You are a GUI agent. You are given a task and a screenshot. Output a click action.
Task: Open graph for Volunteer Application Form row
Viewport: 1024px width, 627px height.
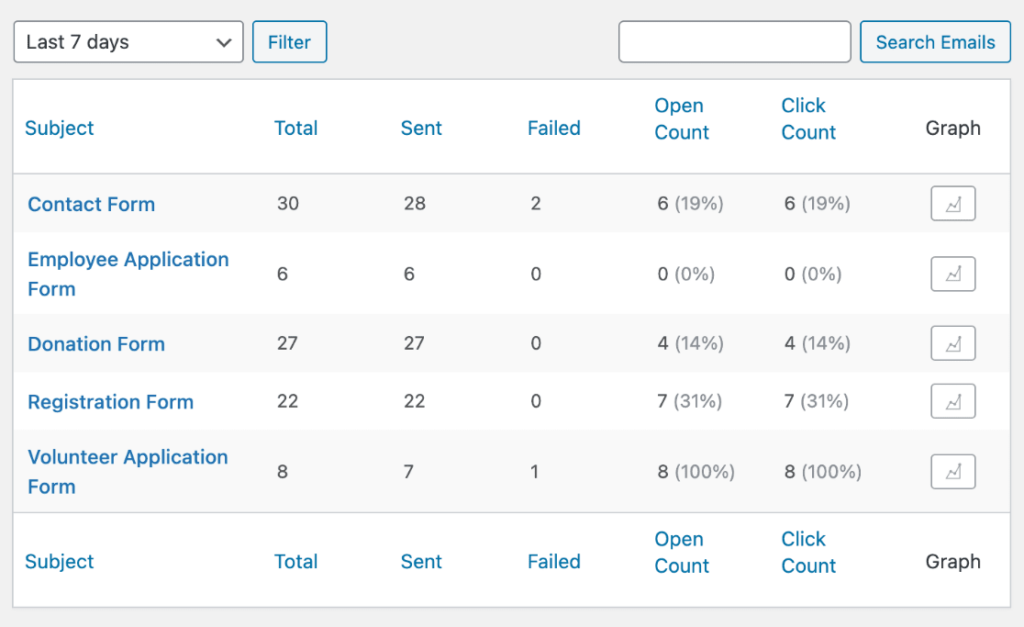tap(953, 472)
